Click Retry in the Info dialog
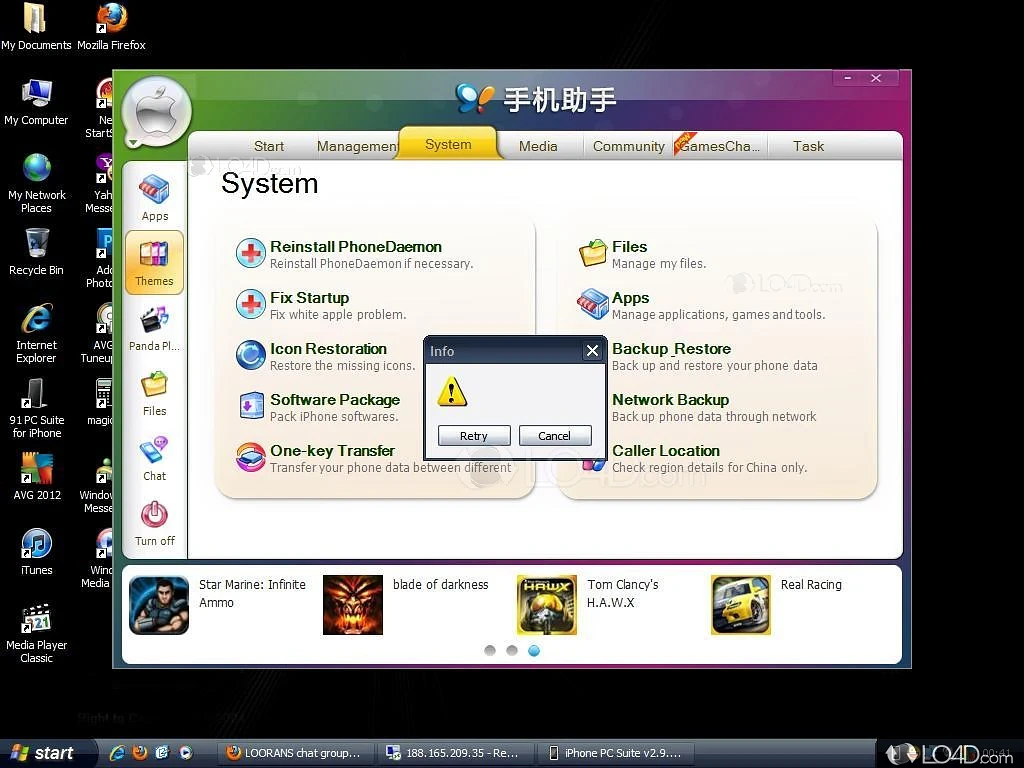 tap(474, 436)
